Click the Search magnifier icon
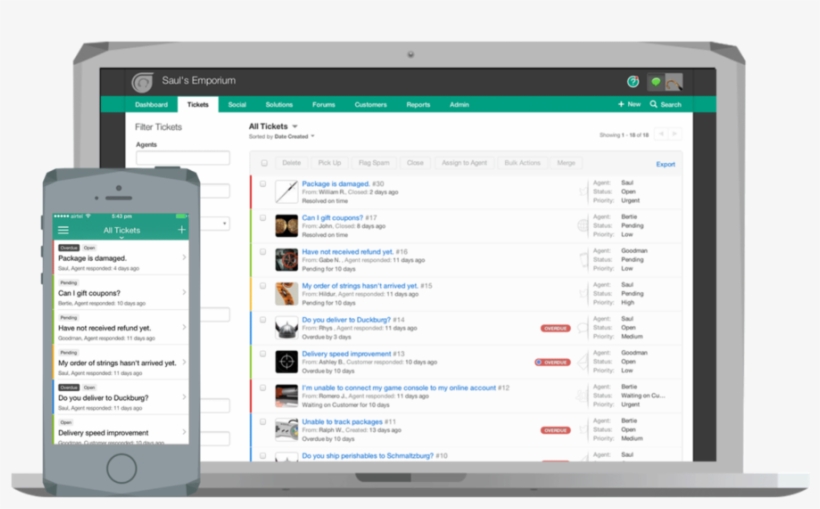This screenshot has width=820, height=509. click(x=654, y=104)
